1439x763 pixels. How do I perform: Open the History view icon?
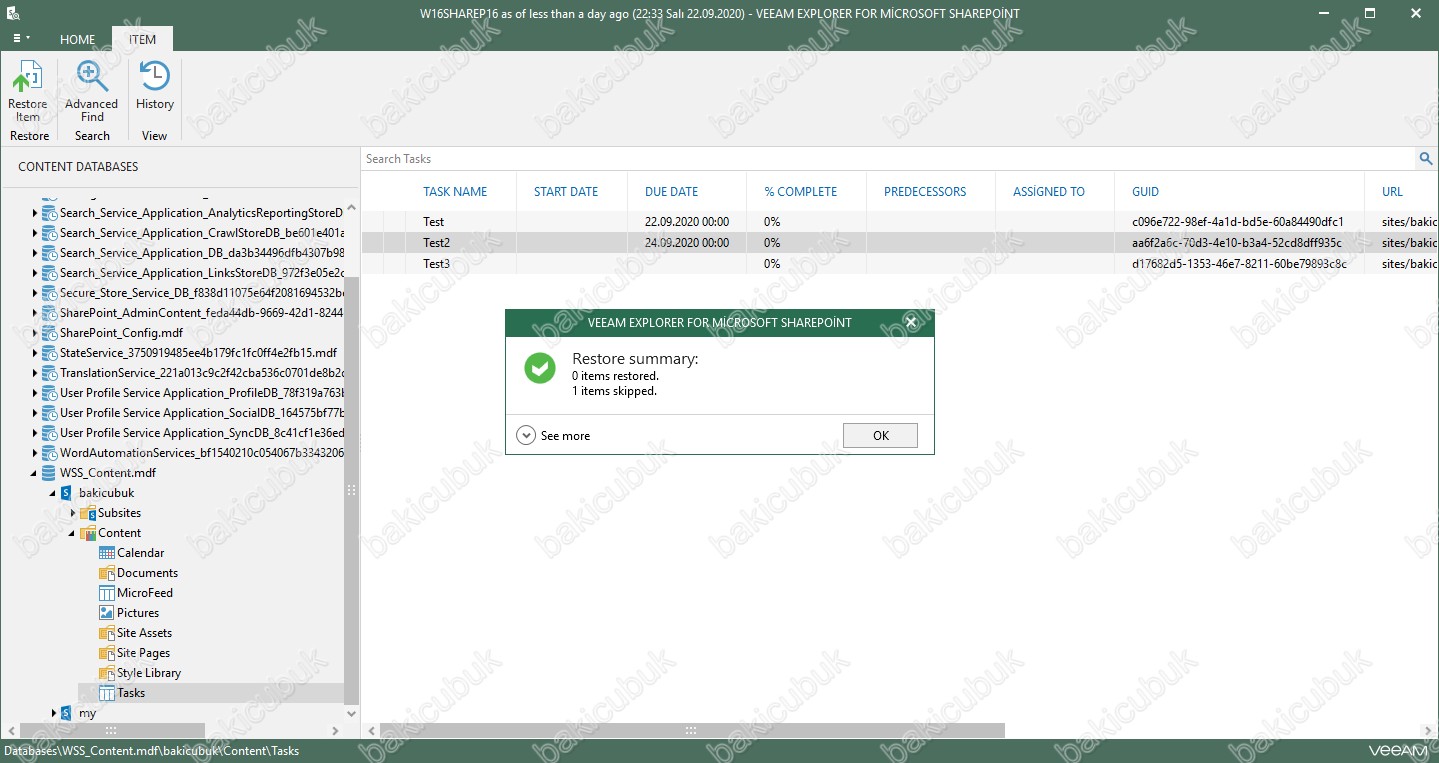pos(155,78)
